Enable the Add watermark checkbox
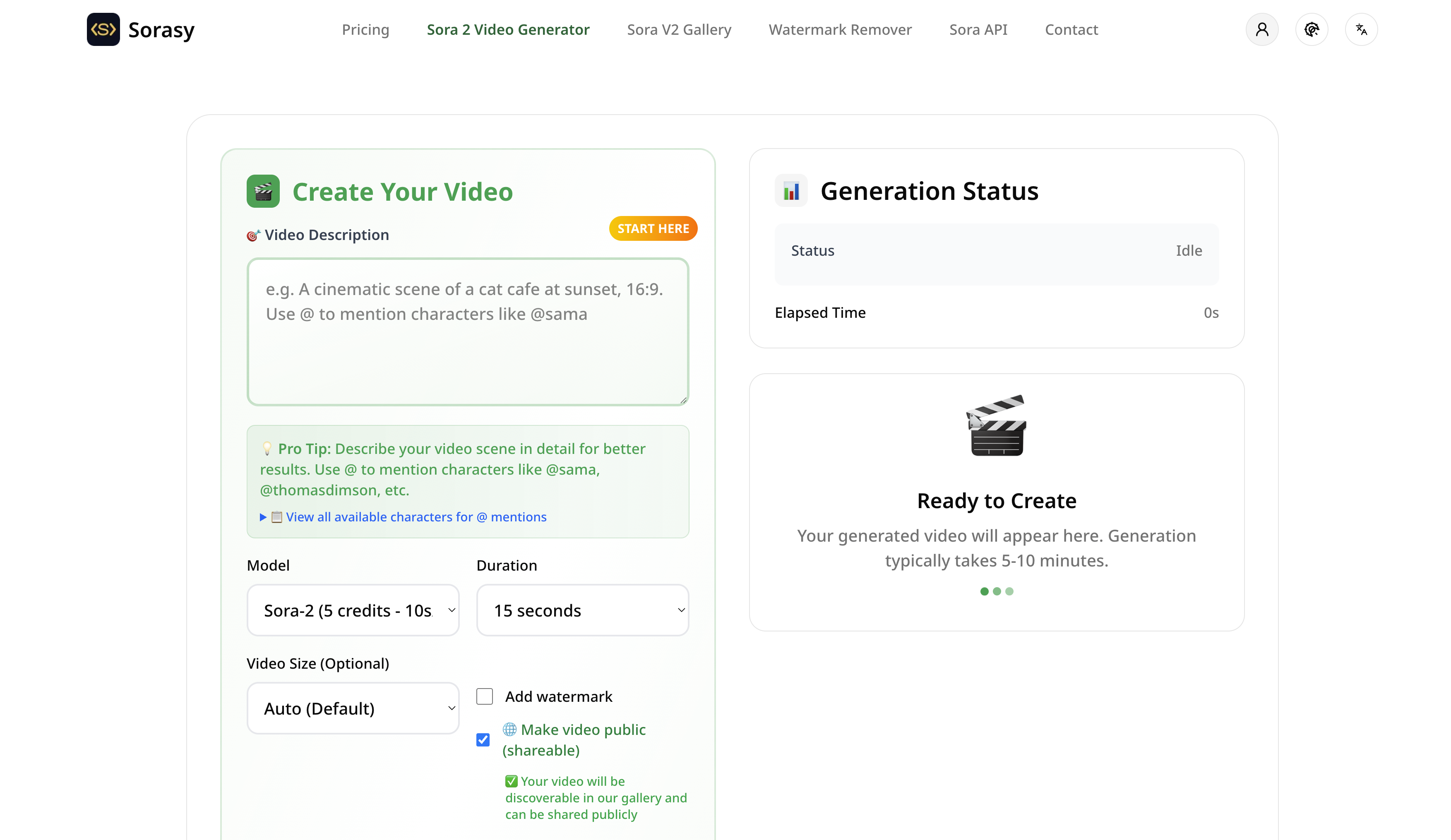Viewport: 1451px width, 840px height. coord(484,697)
